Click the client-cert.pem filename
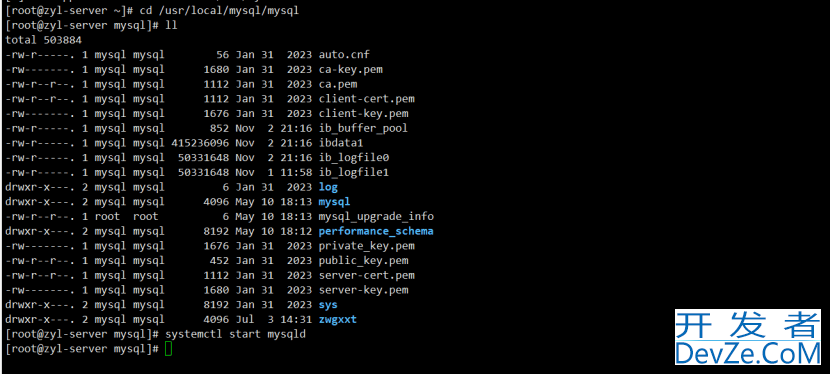The height and width of the screenshot is (375, 831). point(366,99)
